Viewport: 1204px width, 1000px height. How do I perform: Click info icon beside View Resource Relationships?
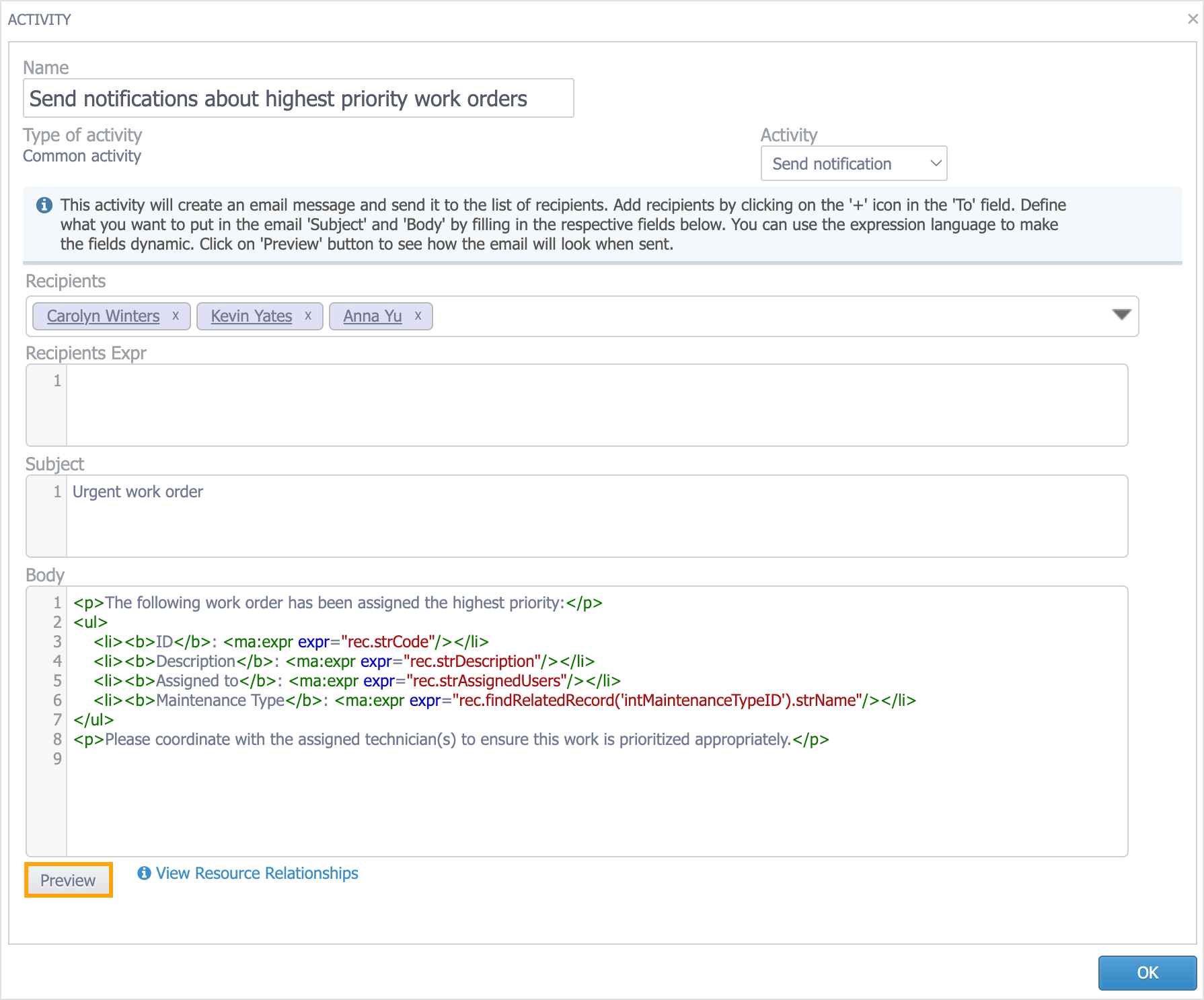pyautogui.click(x=144, y=873)
